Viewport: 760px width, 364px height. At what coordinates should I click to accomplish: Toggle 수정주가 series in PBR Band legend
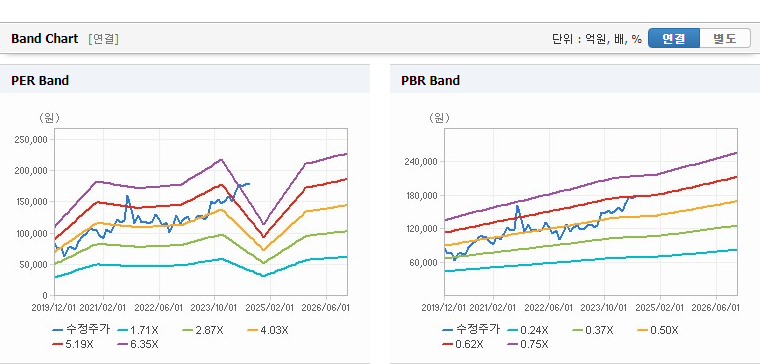471,330
